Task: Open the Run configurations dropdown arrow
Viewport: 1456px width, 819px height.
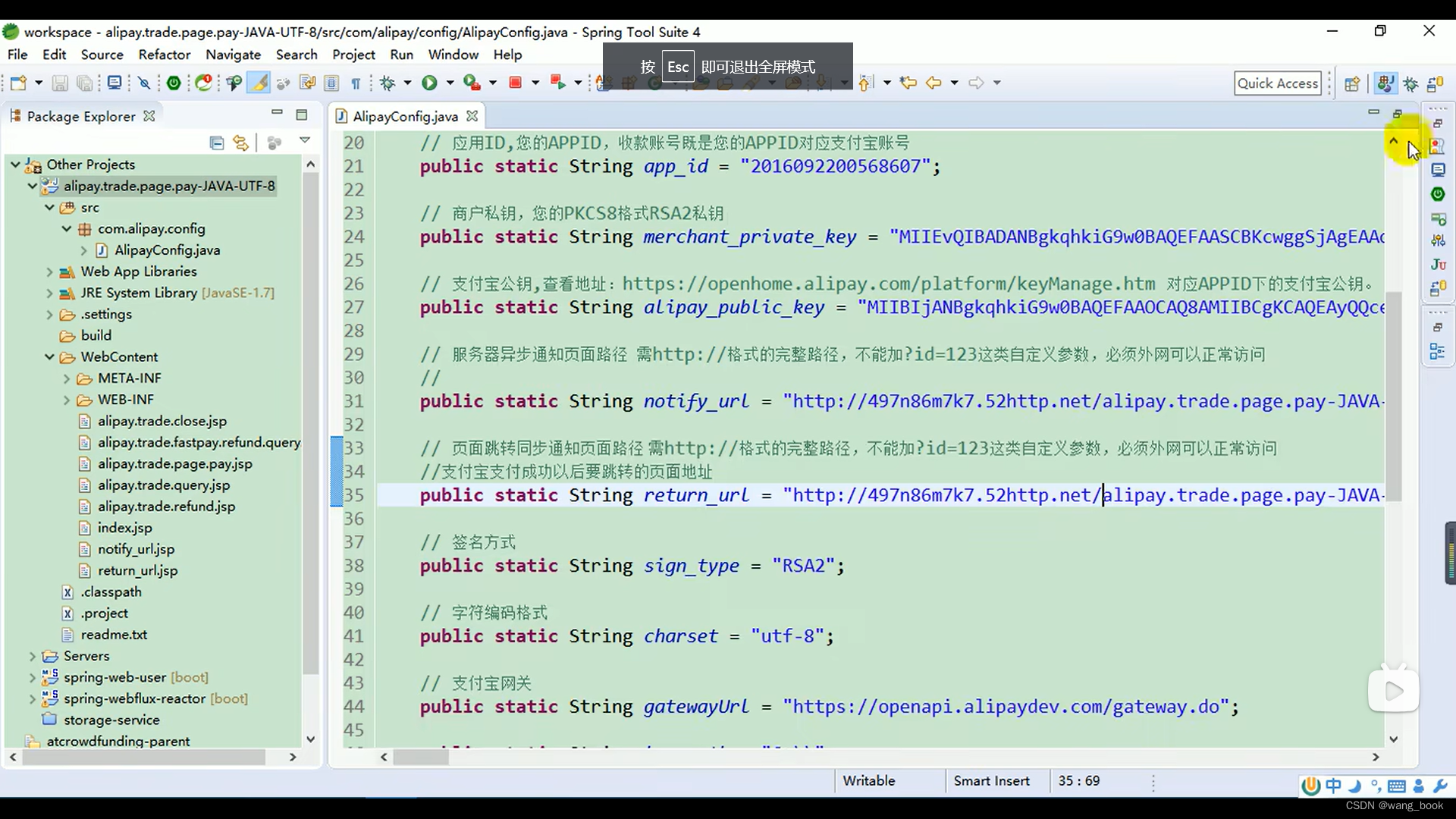Action: pos(449,83)
